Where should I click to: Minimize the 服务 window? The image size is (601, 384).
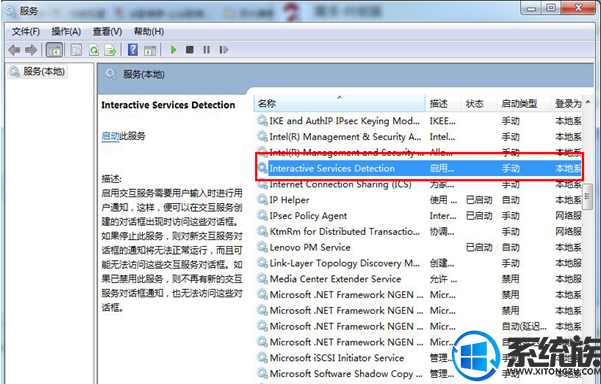(x=531, y=8)
